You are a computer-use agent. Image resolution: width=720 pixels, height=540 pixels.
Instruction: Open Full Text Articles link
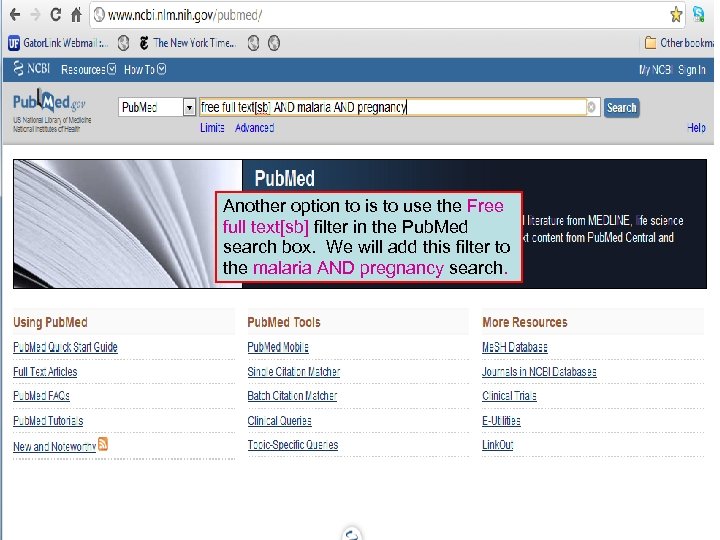[x=45, y=371]
